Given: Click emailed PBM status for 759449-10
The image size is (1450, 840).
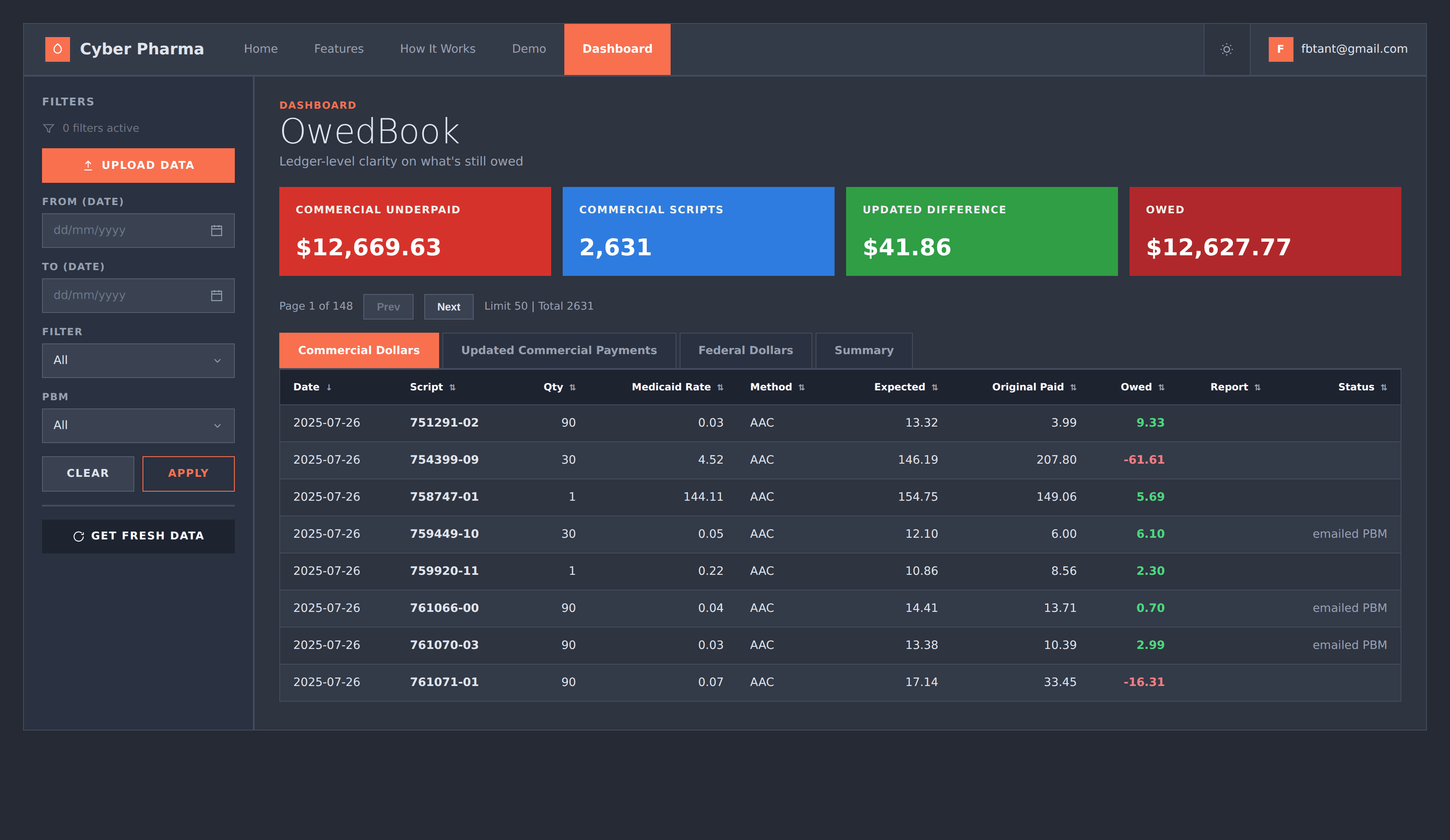Looking at the screenshot, I should 1350,534.
